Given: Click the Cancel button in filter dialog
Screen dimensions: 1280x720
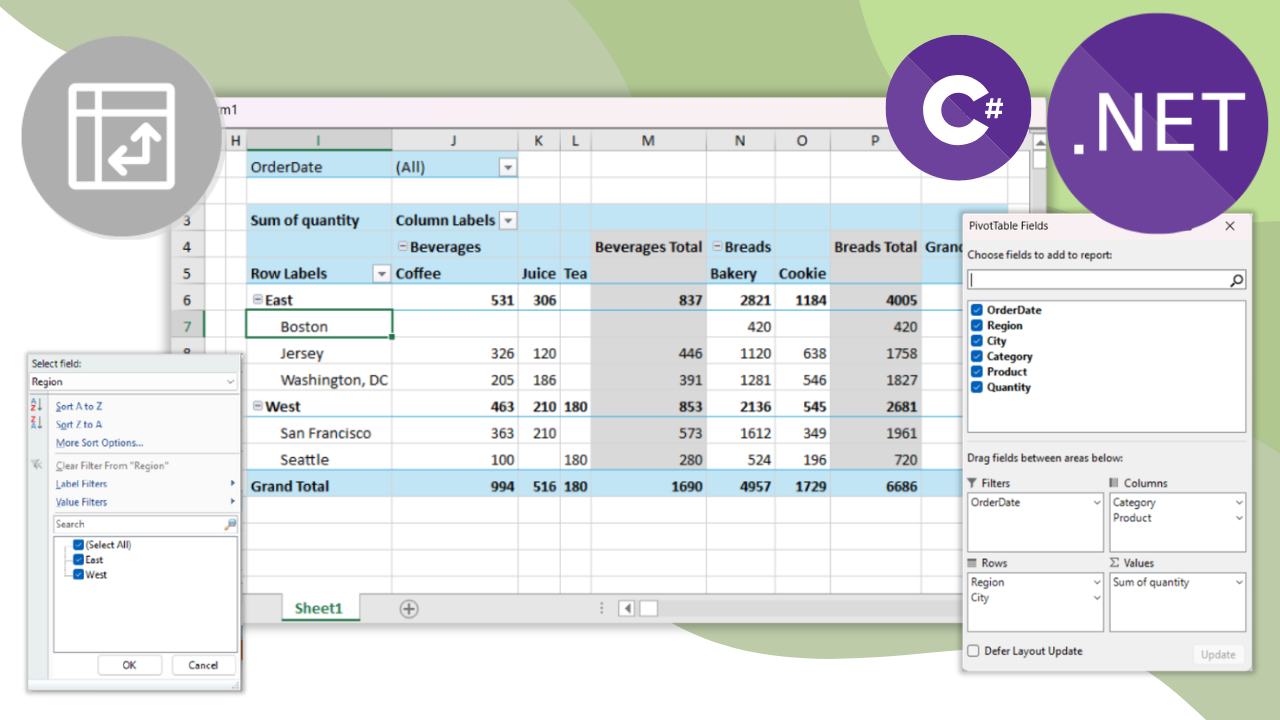Looking at the screenshot, I should coord(203,665).
